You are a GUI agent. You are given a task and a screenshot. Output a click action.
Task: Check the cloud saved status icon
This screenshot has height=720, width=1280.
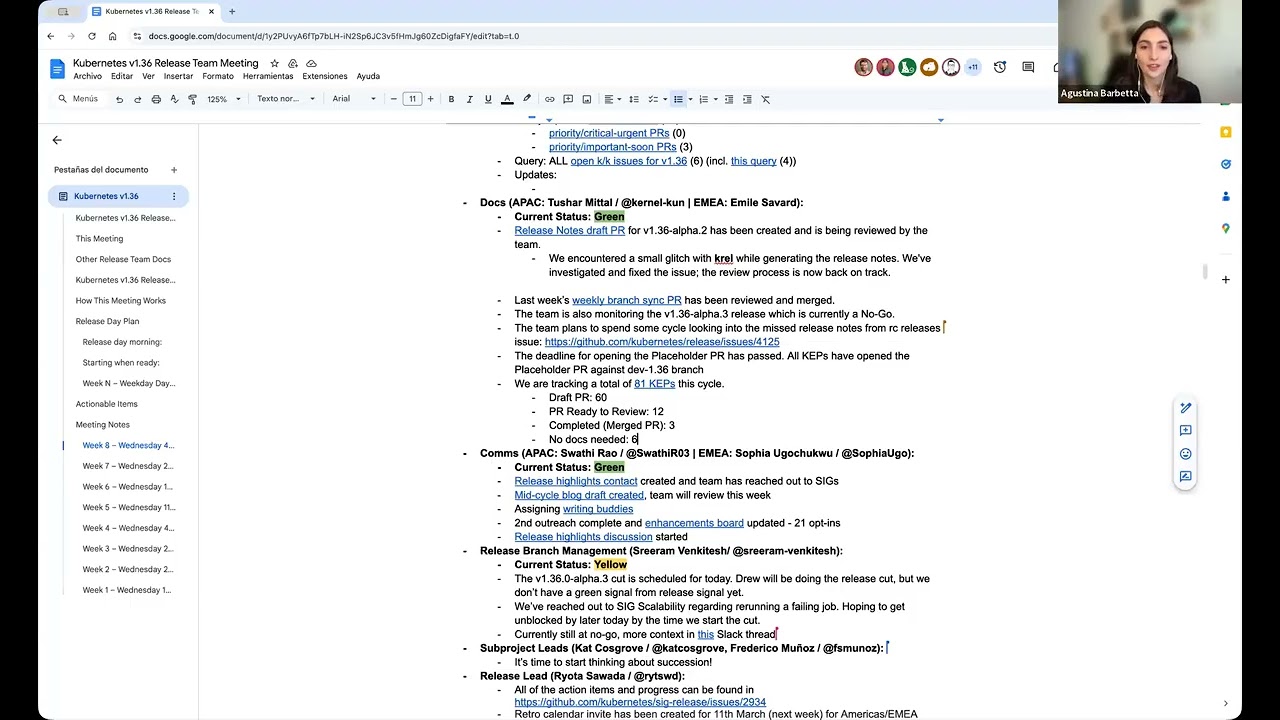311,63
